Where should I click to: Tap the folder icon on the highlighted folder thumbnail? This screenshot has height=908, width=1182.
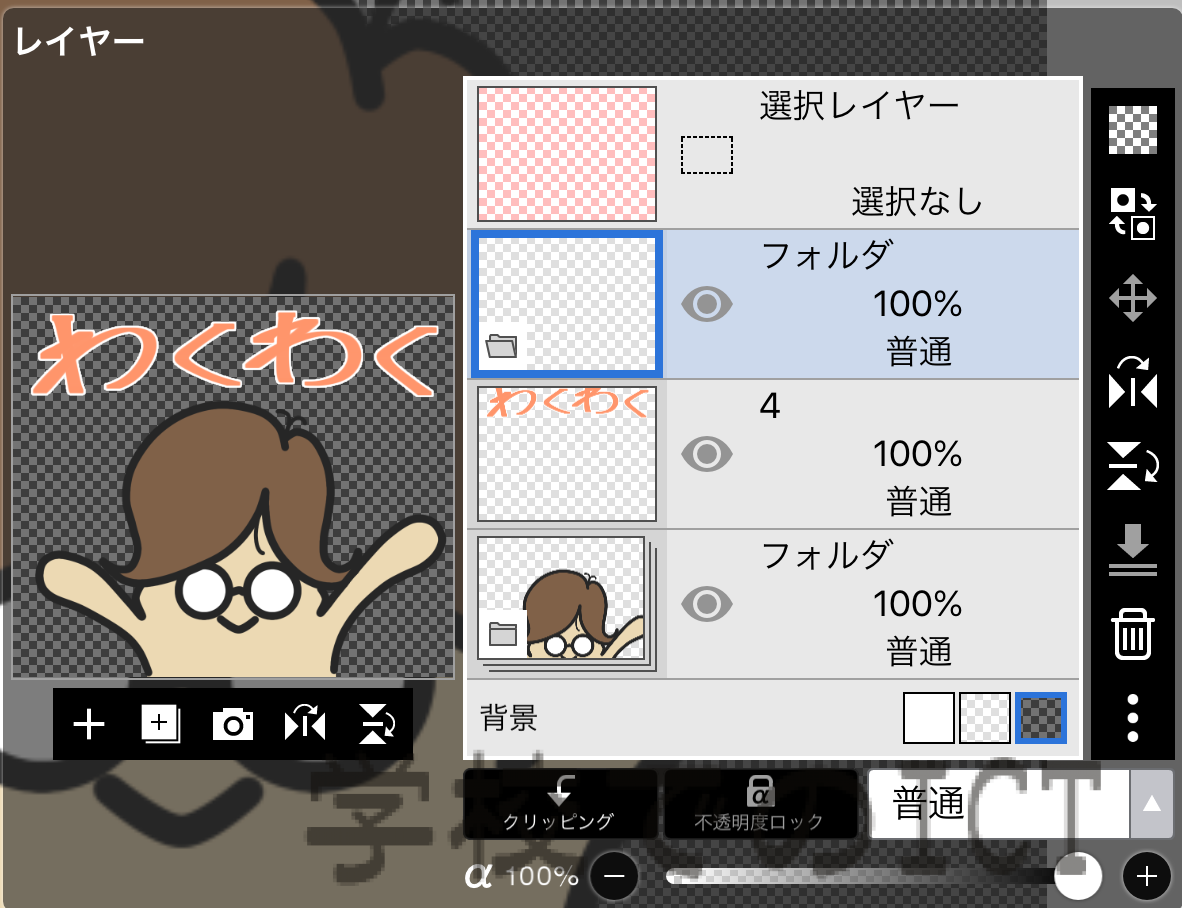(x=501, y=346)
